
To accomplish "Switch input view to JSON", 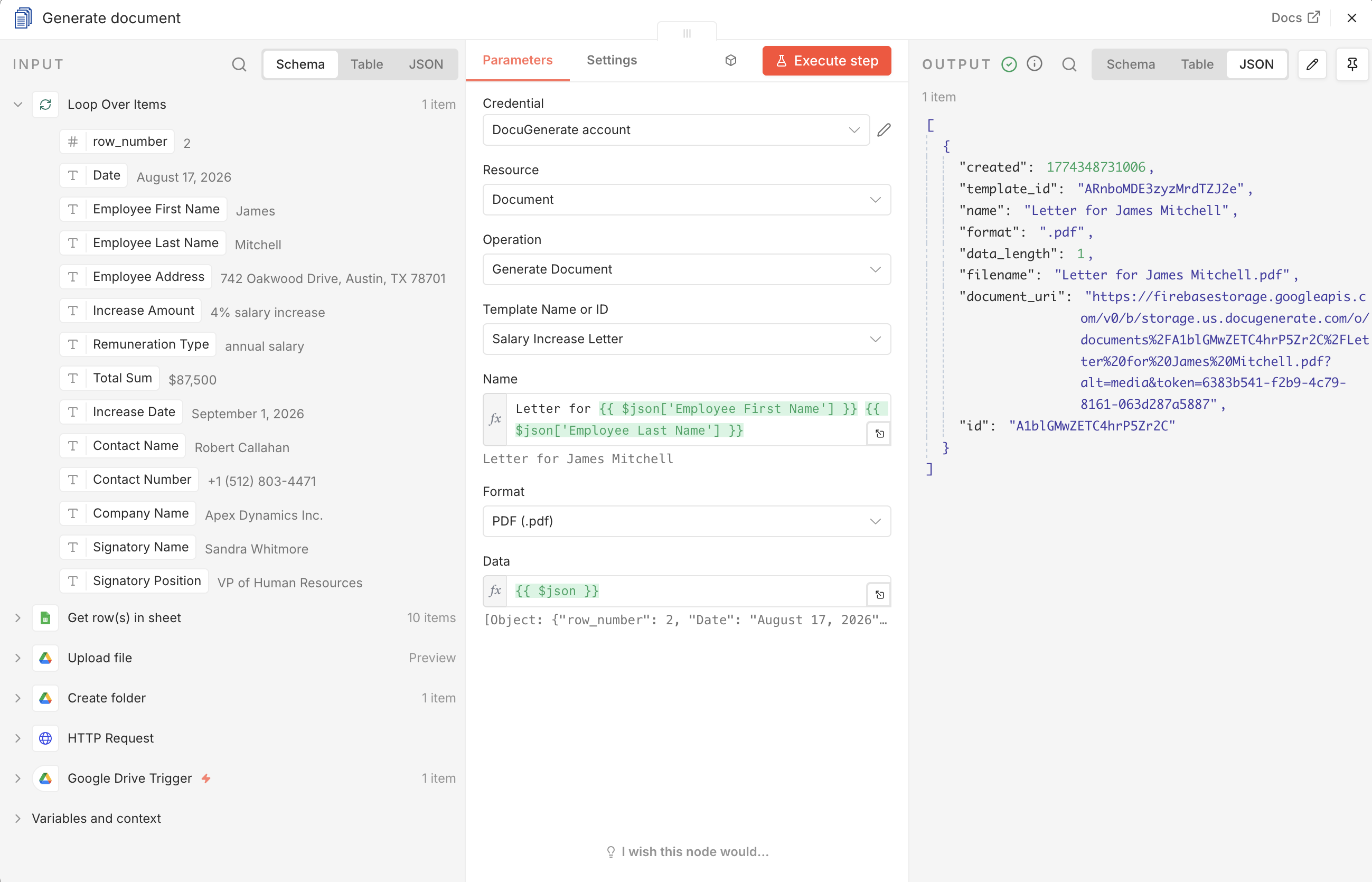I will 426,64.
